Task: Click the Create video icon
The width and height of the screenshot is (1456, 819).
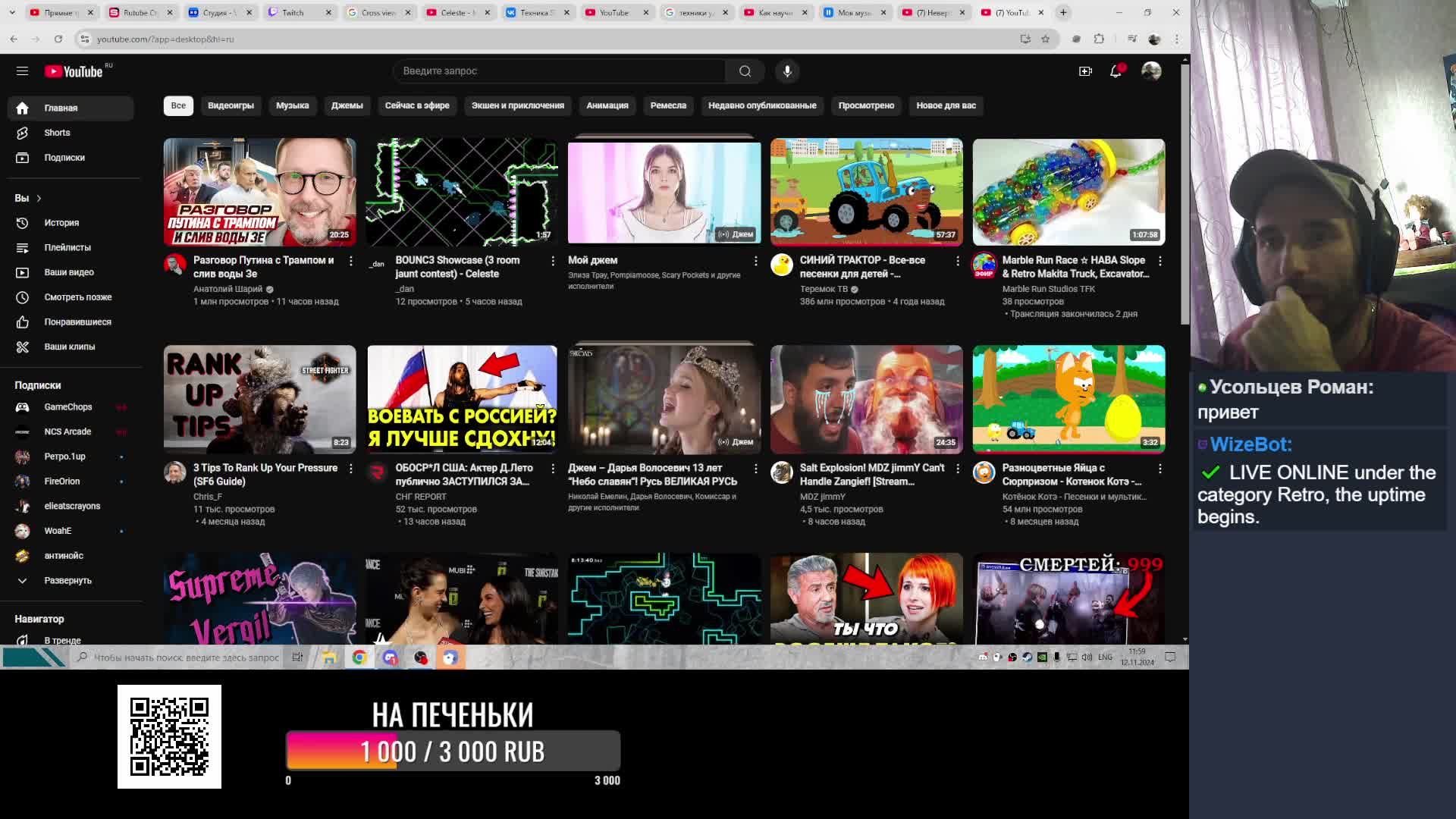Action: point(1085,71)
